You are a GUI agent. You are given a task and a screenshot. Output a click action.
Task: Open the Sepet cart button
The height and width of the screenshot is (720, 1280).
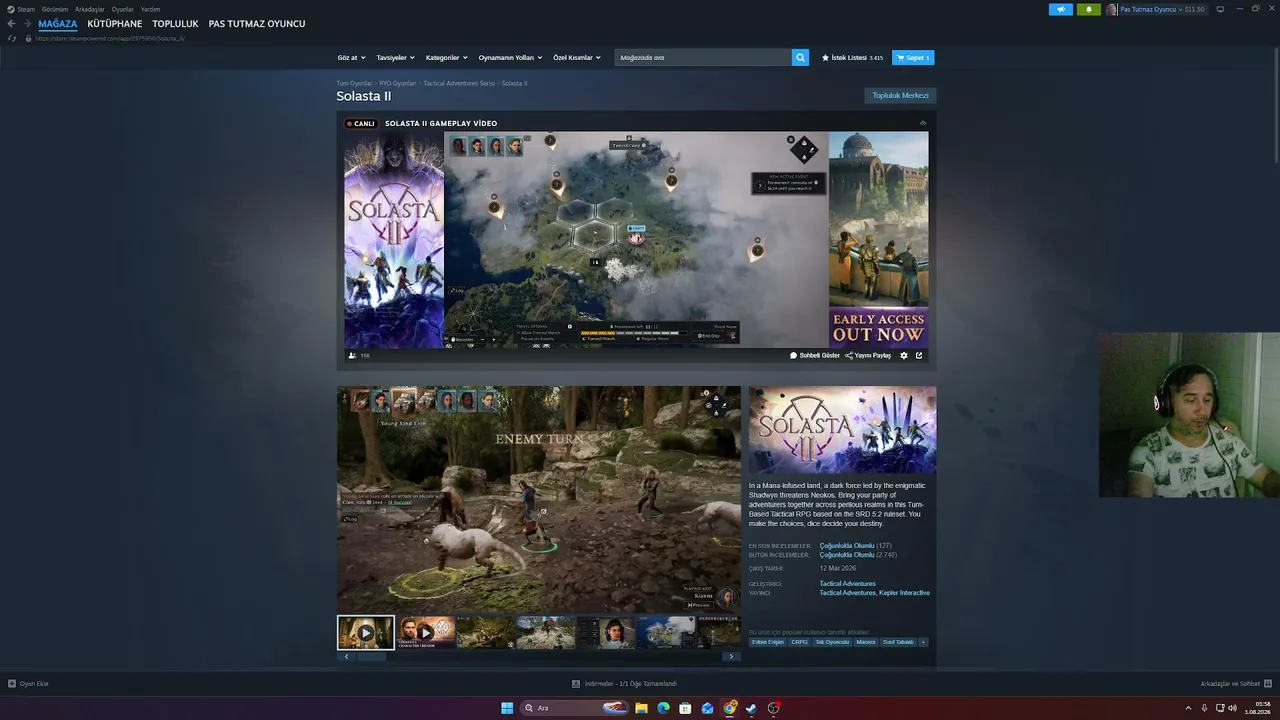pyautogui.click(x=913, y=58)
